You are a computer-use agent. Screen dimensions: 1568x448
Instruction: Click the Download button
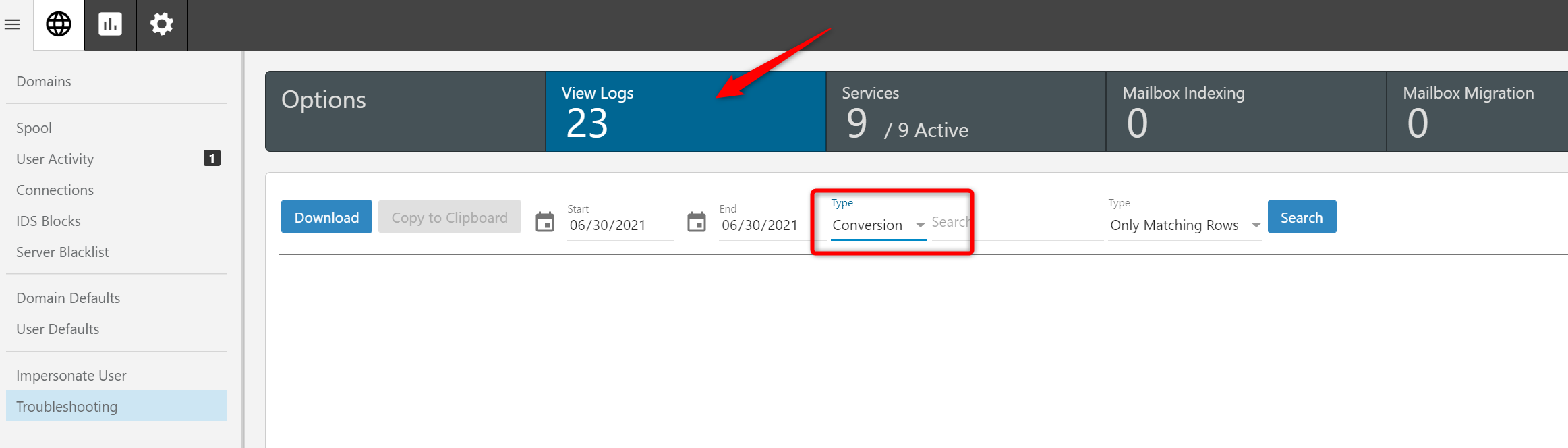(326, 217)
